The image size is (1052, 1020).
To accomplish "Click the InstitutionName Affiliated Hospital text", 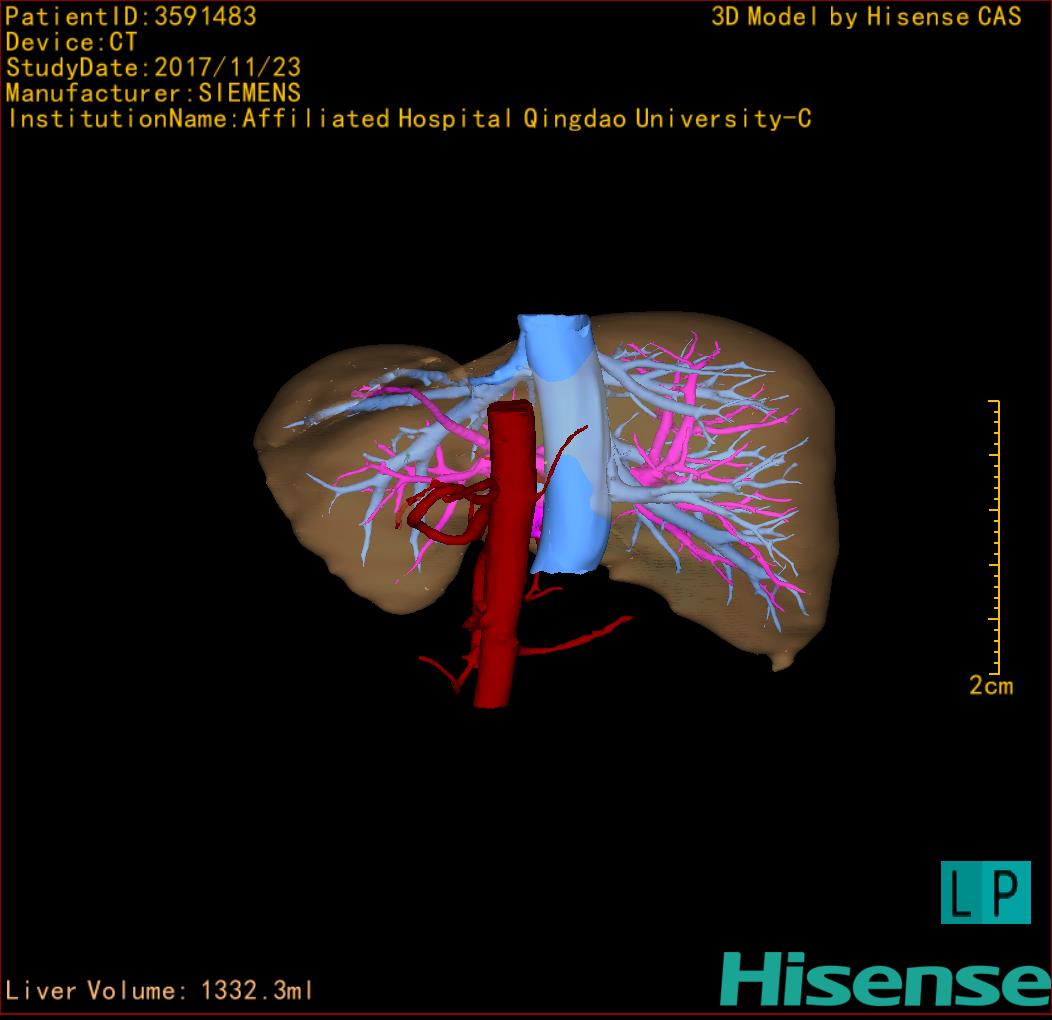I will (x=409, y=119).
